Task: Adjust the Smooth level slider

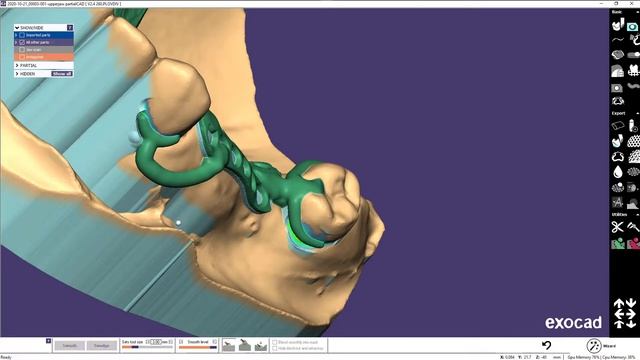Action: point(198,347)
